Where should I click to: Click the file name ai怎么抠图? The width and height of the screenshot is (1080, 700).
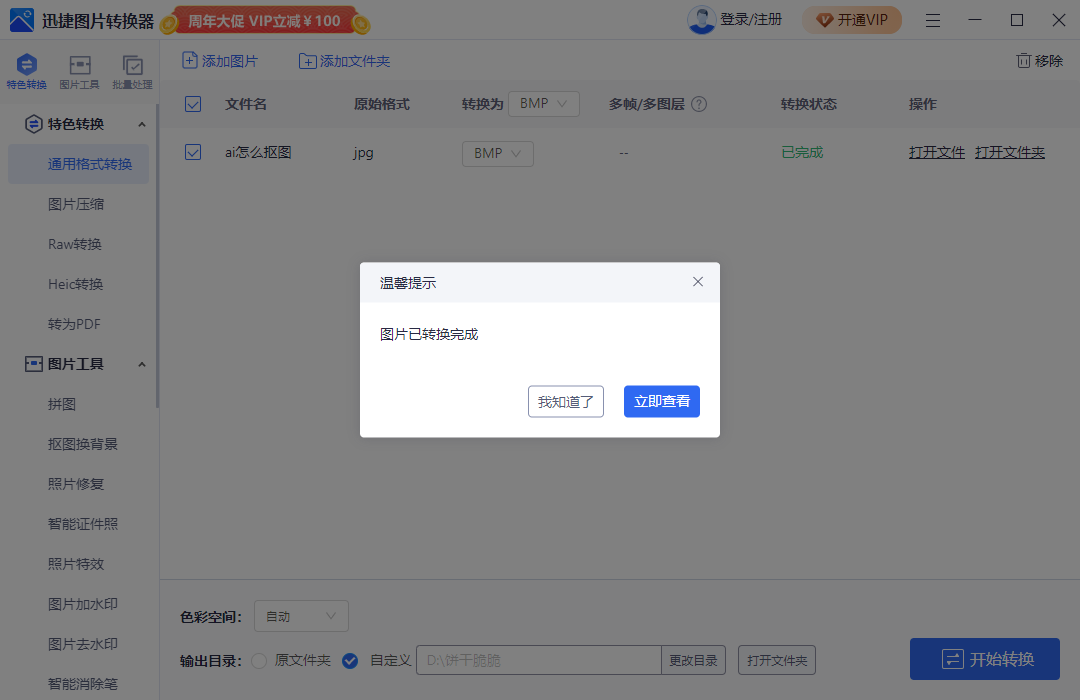pos(258,152)
